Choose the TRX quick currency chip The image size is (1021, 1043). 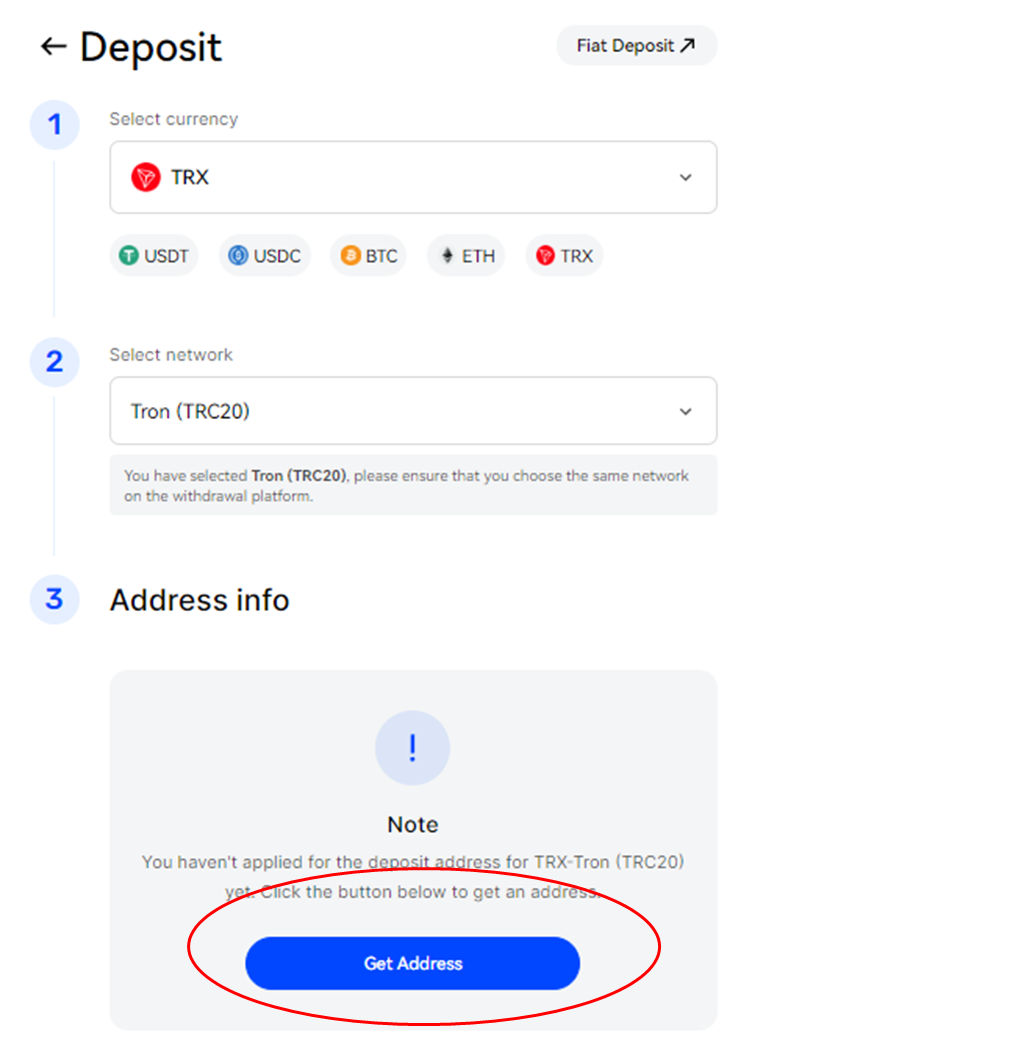pyautogui.click(x=564, y=255)
